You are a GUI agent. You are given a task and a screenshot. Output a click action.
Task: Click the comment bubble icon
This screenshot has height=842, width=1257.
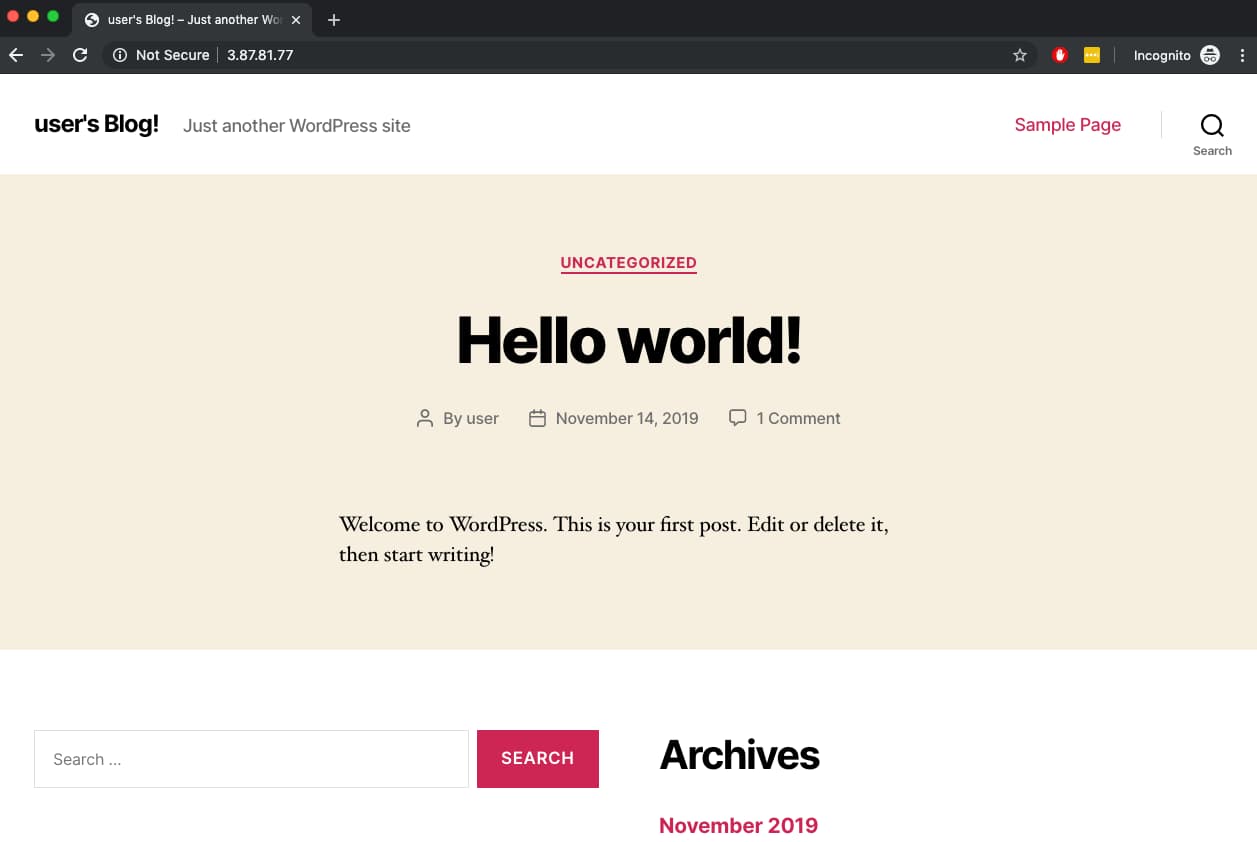[738, 418]
